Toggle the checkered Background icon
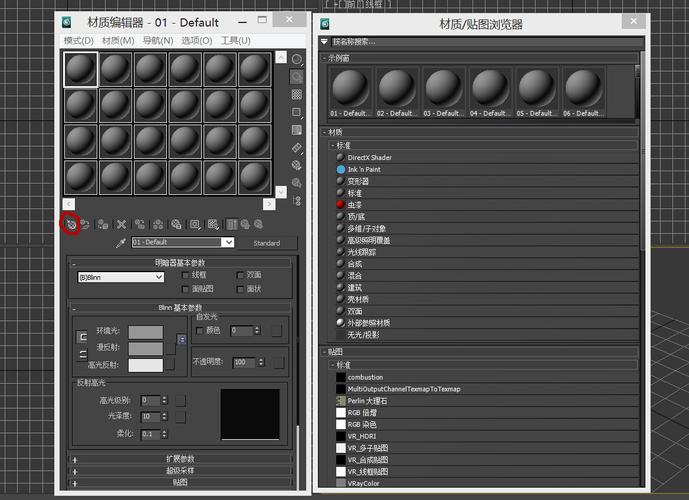 pyautogui.click(x=297, y=94)
